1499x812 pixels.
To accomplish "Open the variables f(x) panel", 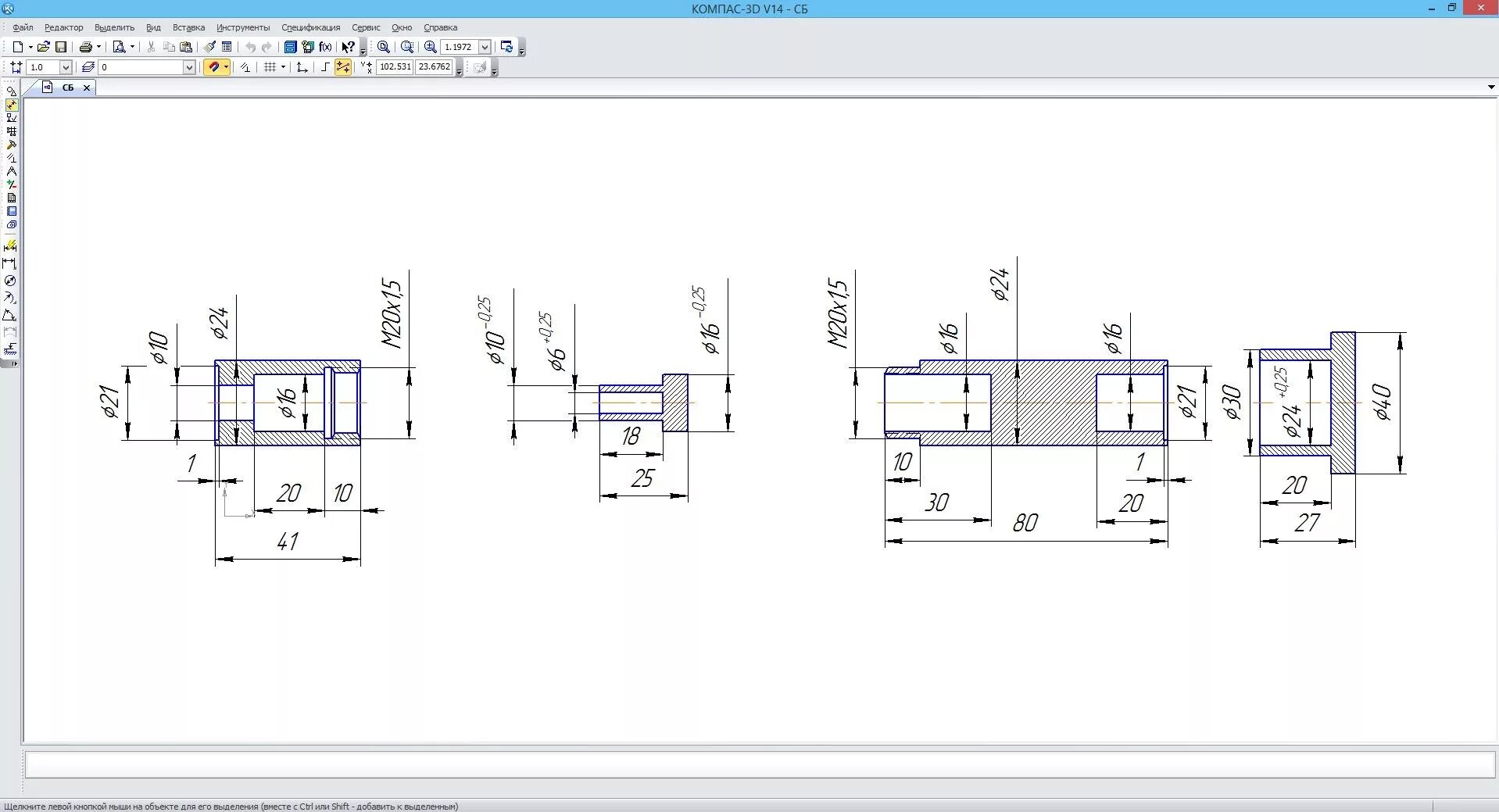I will pos(325,47).
